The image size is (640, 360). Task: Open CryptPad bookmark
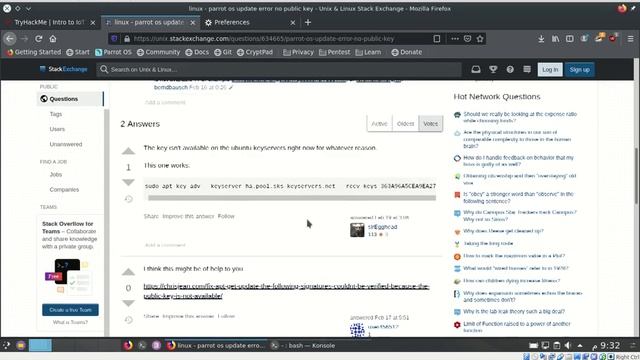point(255,52)
